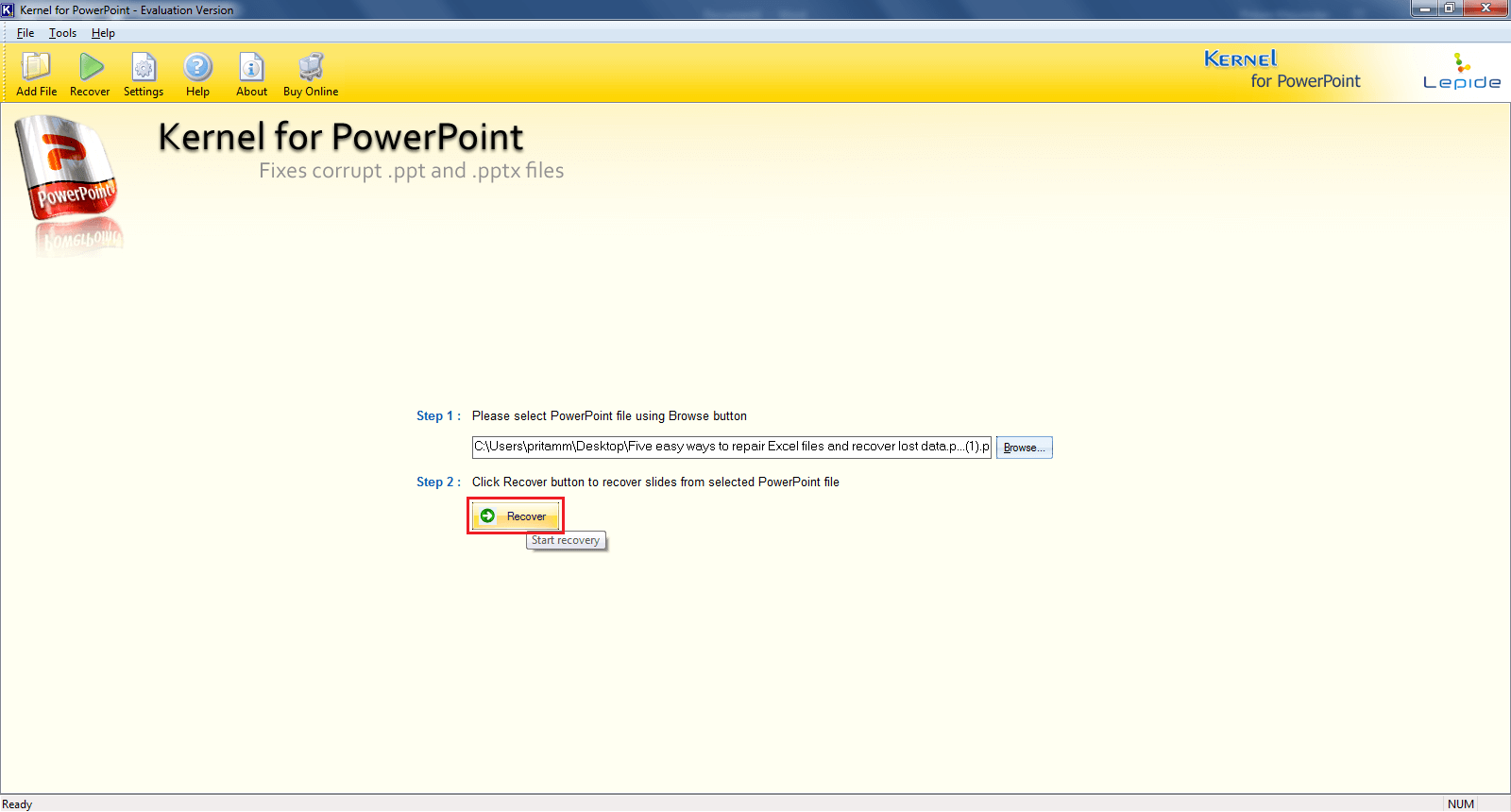Click 'Please select PowerPoint file using Browse button' text
Screen dimensions: 1511x812
(609, 416)
